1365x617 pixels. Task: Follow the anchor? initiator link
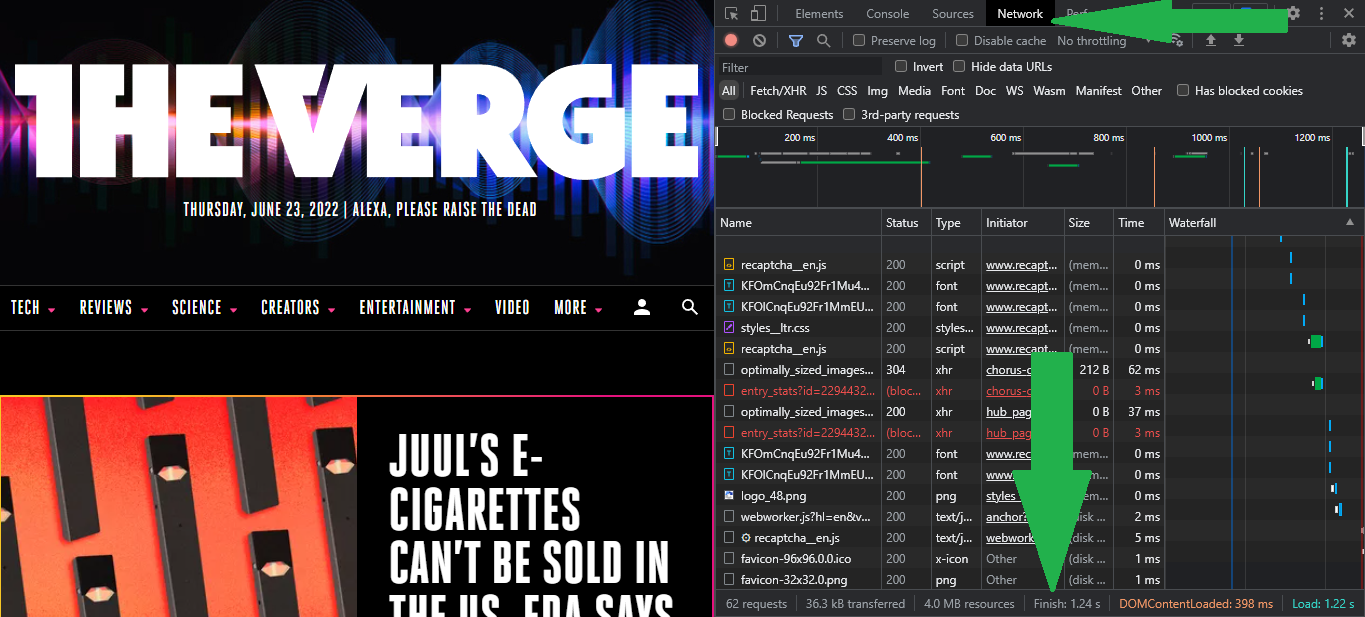(1007, 517)
